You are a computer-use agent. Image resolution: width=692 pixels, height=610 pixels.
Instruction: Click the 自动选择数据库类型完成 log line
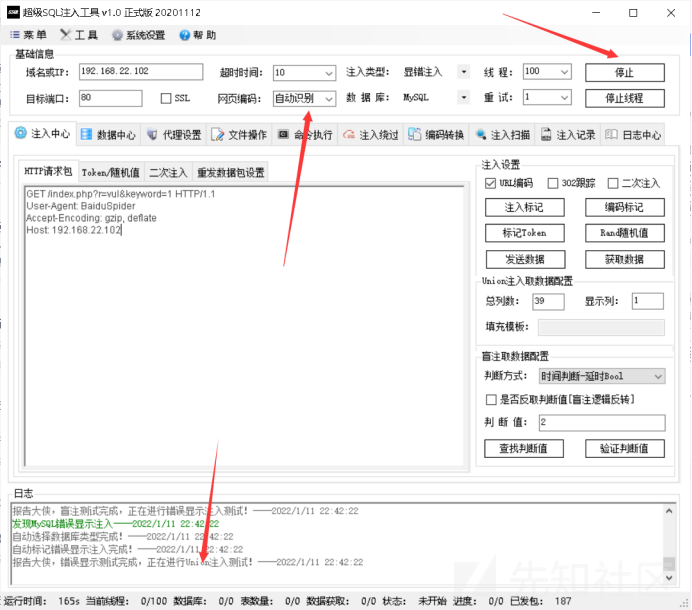[123, 536]
